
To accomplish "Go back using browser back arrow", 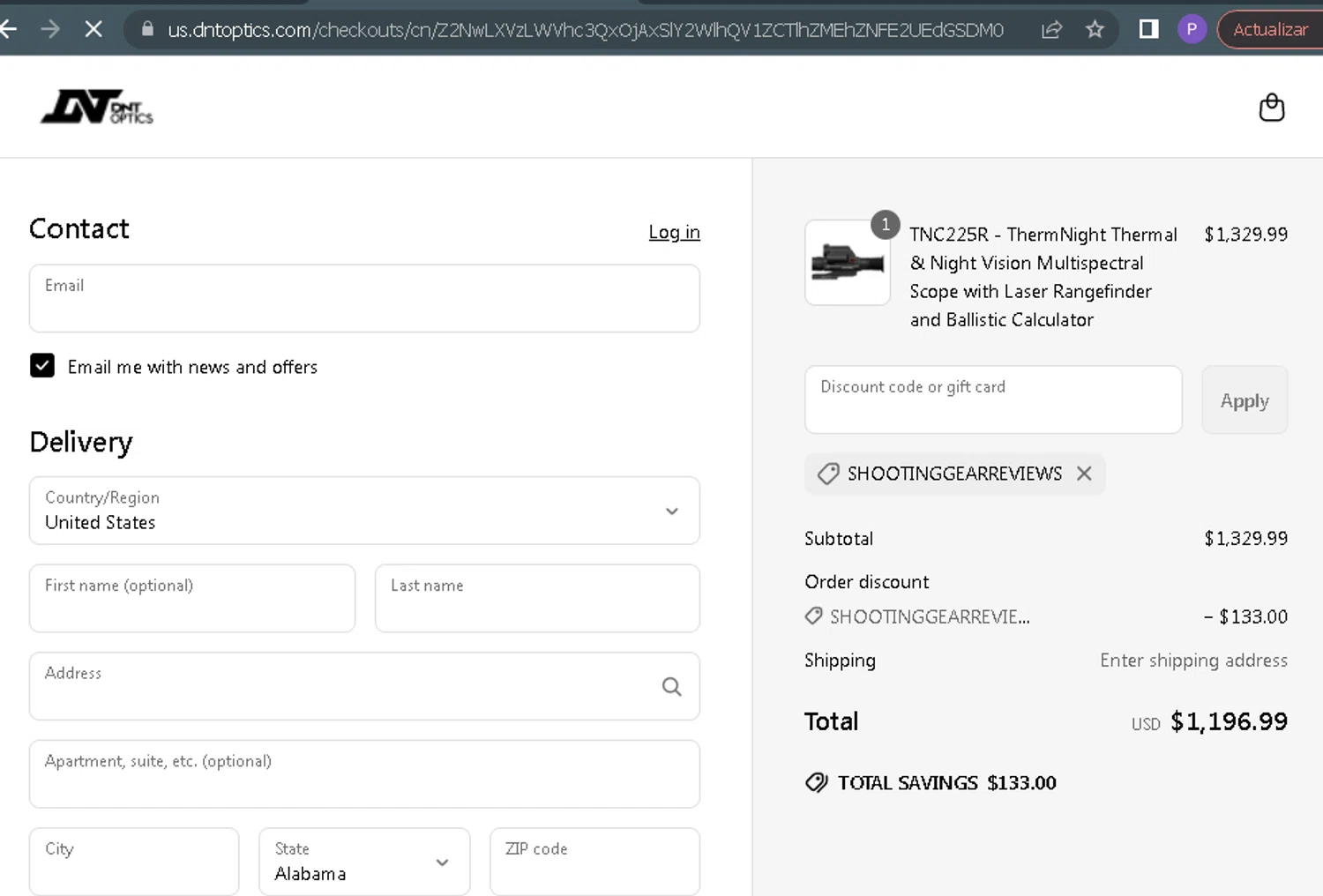I will coord(8,29).
